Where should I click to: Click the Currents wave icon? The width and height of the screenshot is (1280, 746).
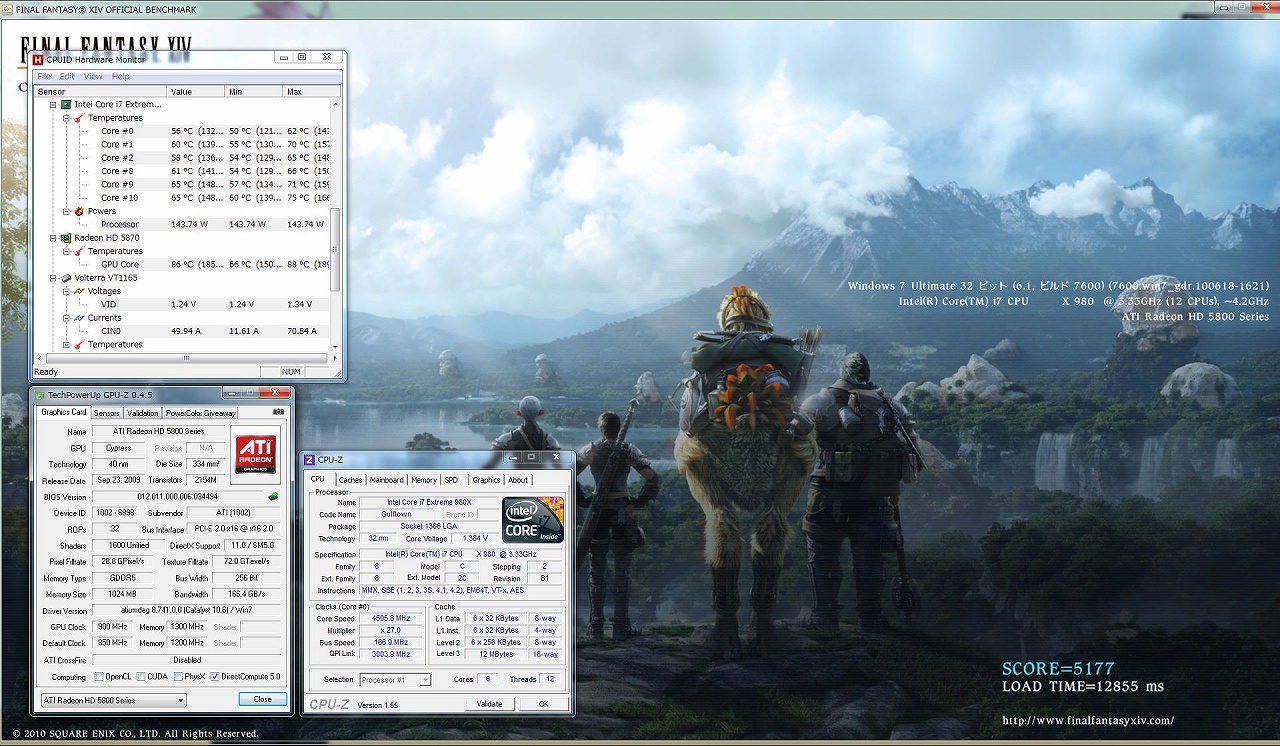[x=79, y=318]
